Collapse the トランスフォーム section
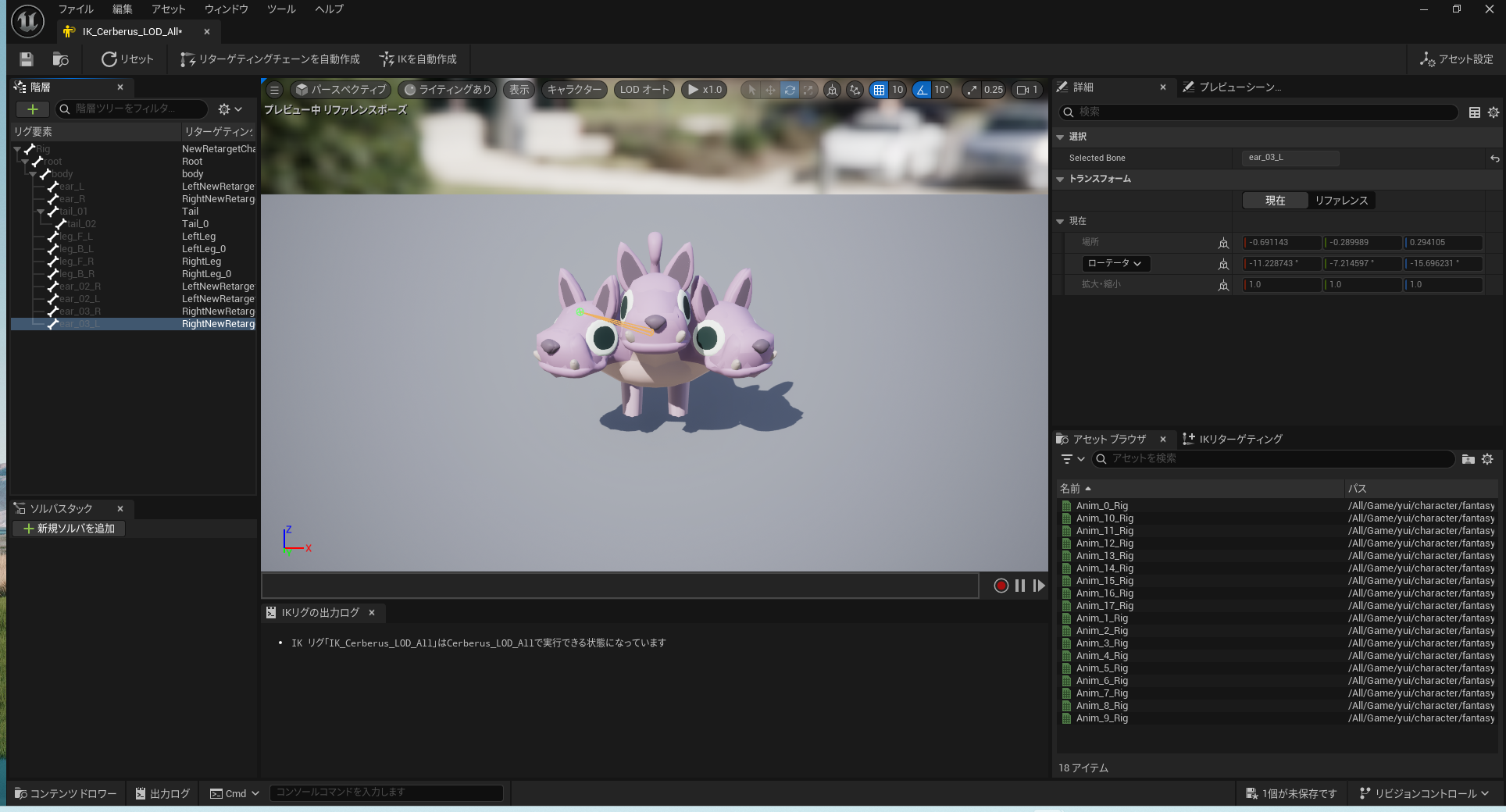 click(1060, 179)
